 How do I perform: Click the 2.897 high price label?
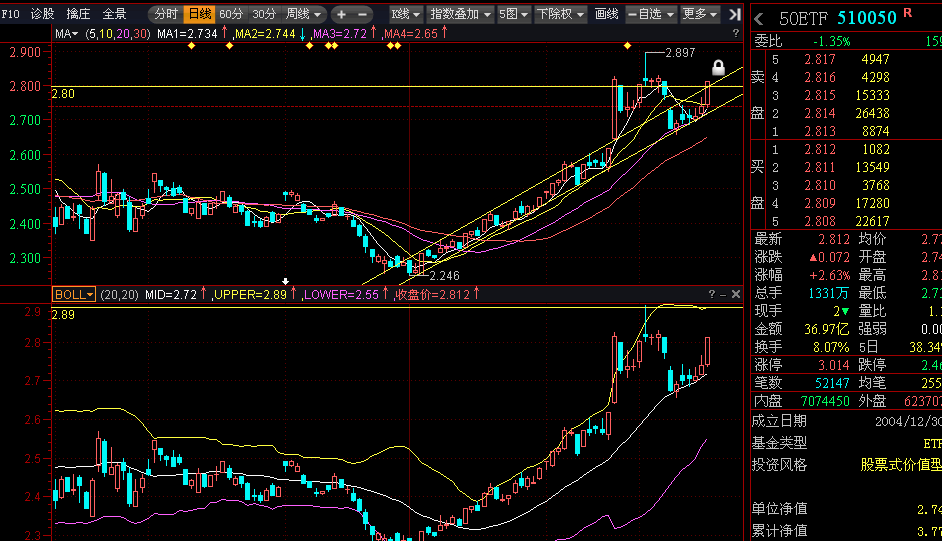(x=680, y=53)
